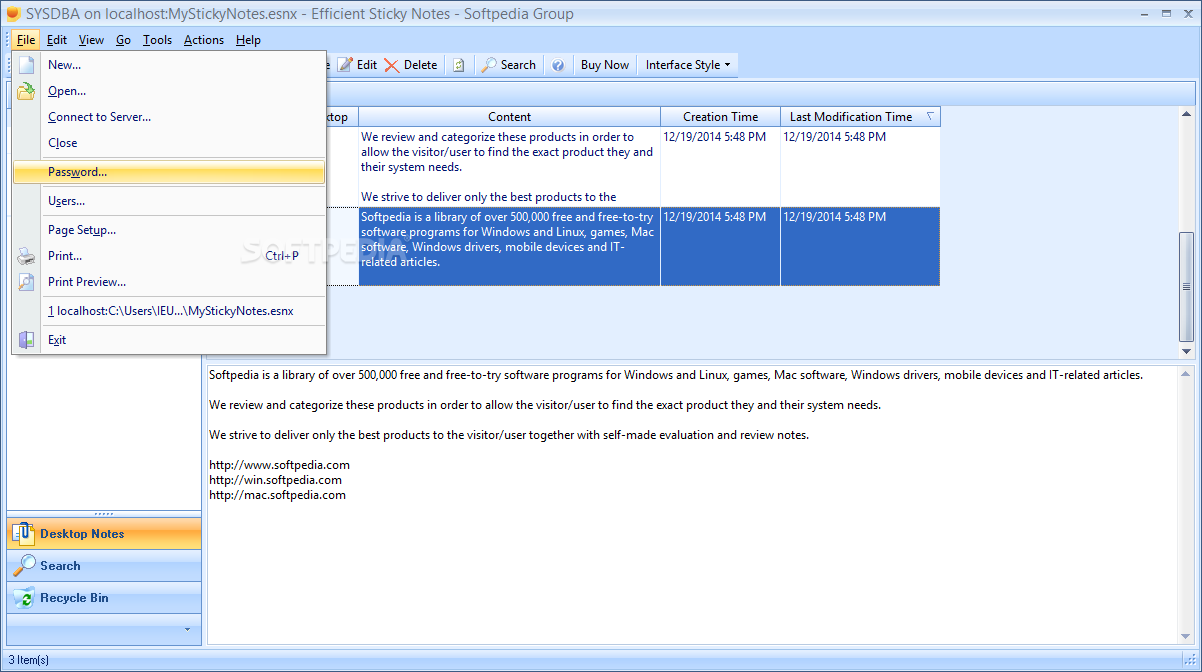Select note 'Softpedia is a library of over 500,000'
1202x672 pixels.
(x=509, y=246)
